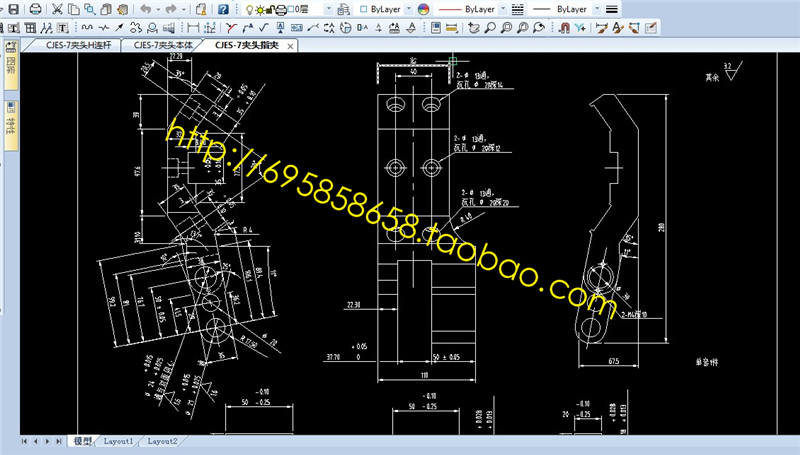This screenshot has width=800, height=455.
Task: Click the dimension style brush icon
Action: click(x=602, y=28)
